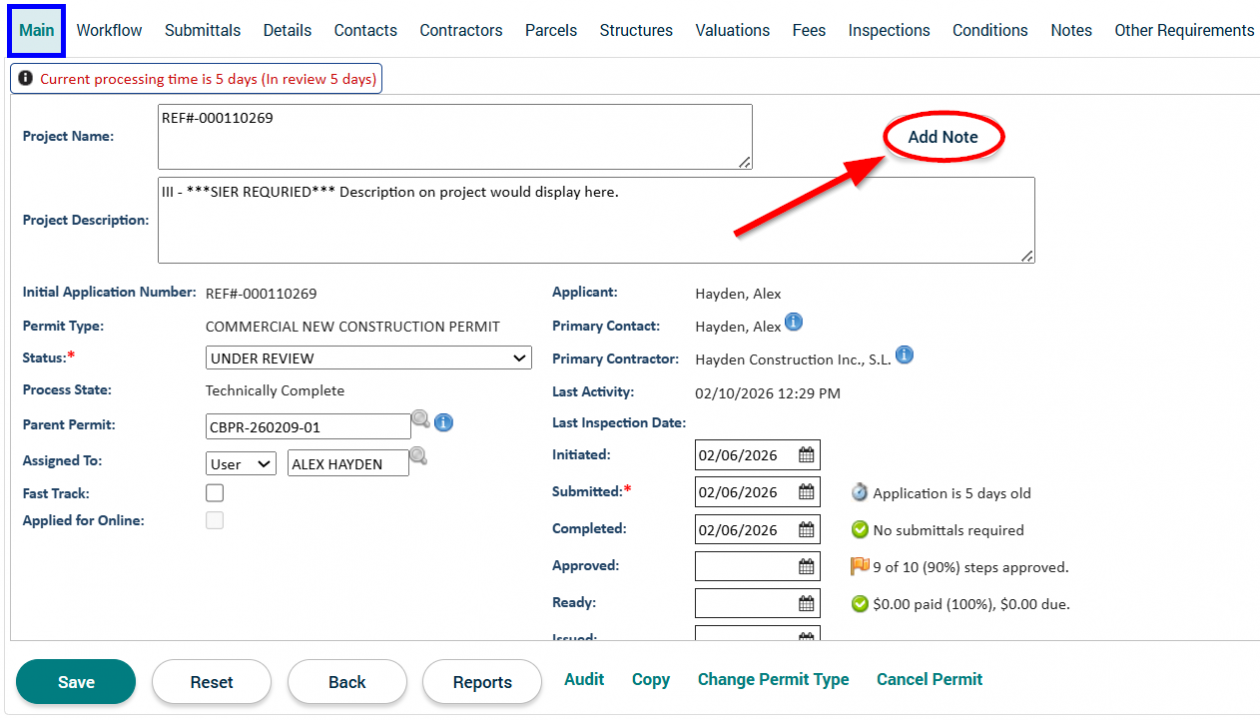Click the Parent Permit search magnifier icon
Screen dimensions: 1260x720
click(x=421, y=420)
